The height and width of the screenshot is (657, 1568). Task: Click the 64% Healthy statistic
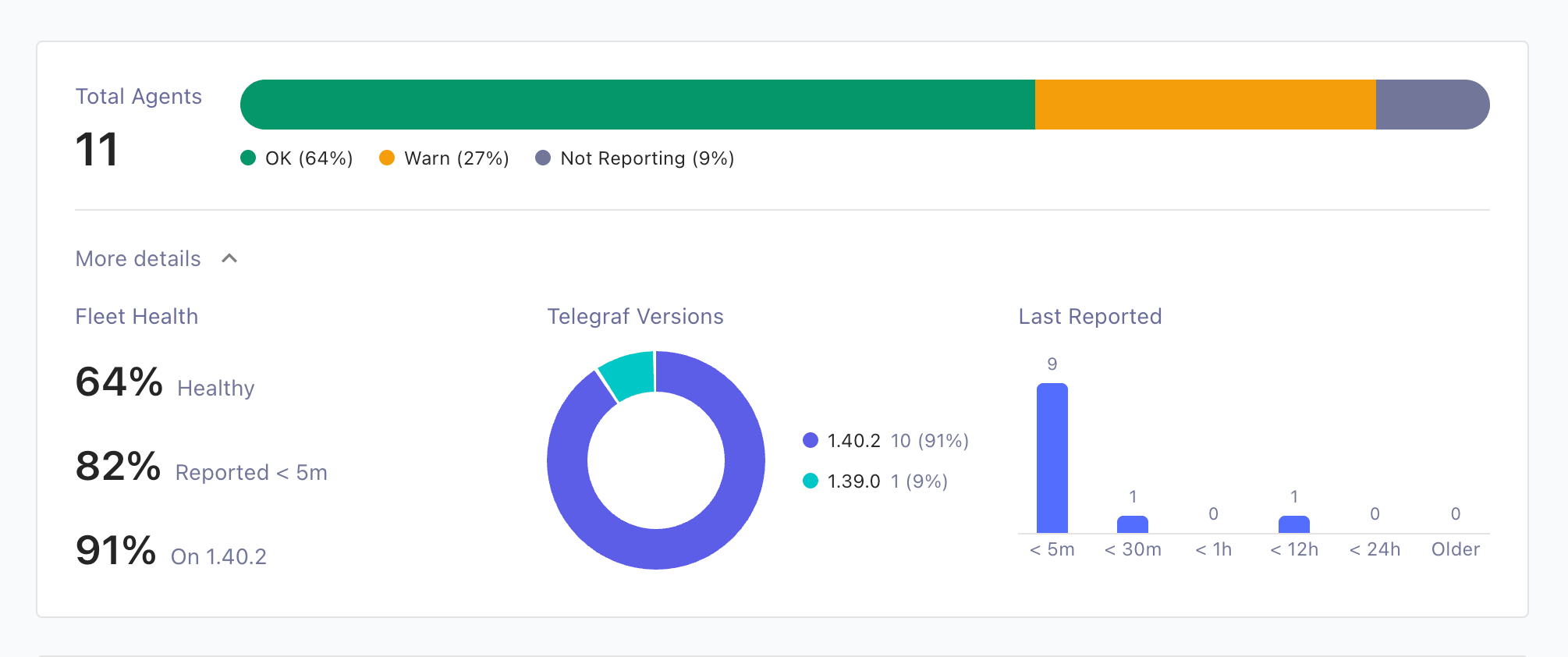point(165,382)
